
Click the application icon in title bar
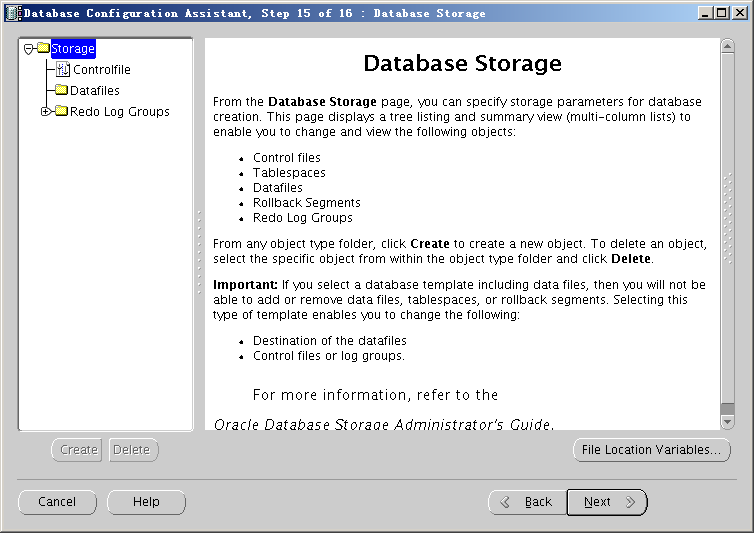pos(11,13)
